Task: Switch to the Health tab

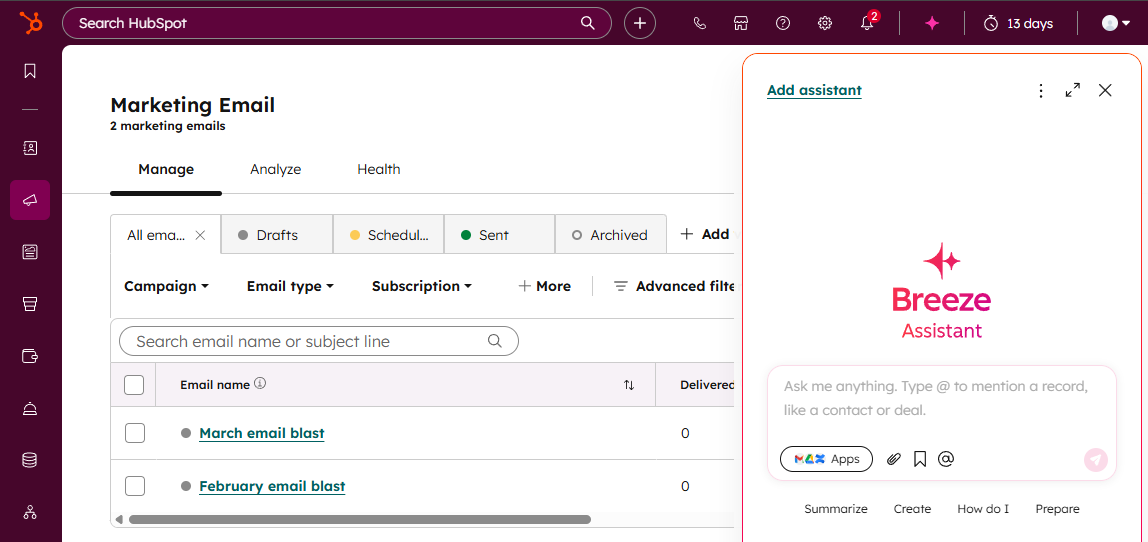Action: pos(379,169)
